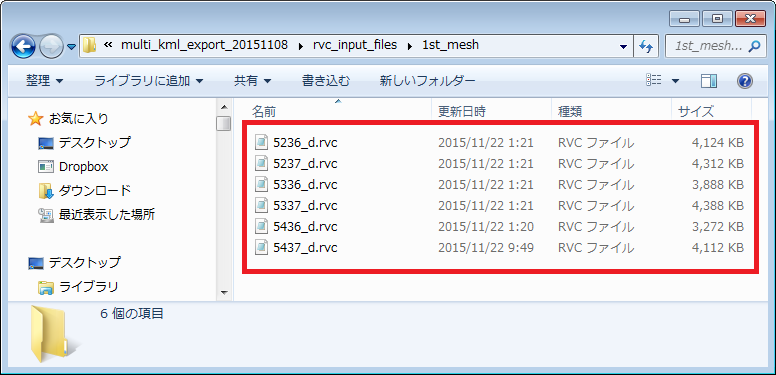Open Dropbox in the navigation pane
Screen dimensions: 776x375
pos(83,167)
